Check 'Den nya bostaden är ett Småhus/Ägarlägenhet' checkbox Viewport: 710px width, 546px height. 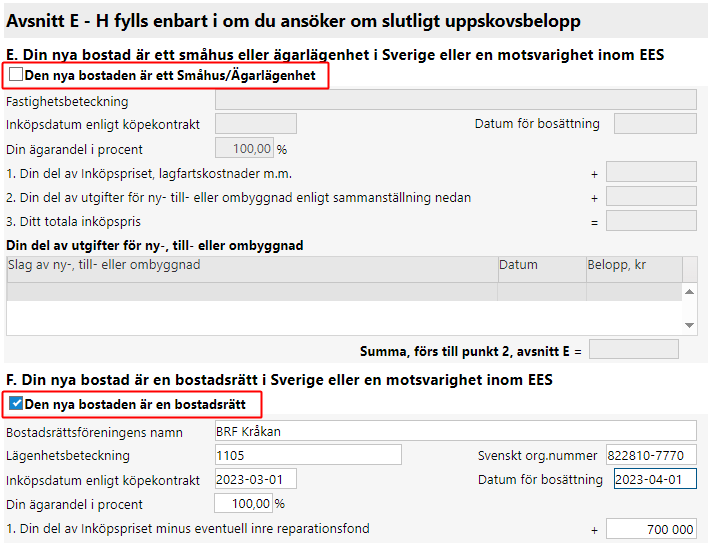point(16,74)
